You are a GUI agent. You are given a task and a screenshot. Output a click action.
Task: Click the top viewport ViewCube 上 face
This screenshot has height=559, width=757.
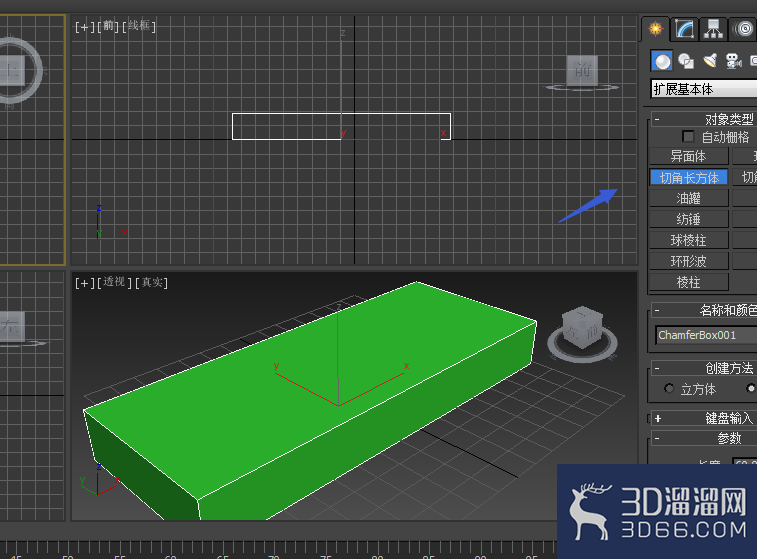12,70
